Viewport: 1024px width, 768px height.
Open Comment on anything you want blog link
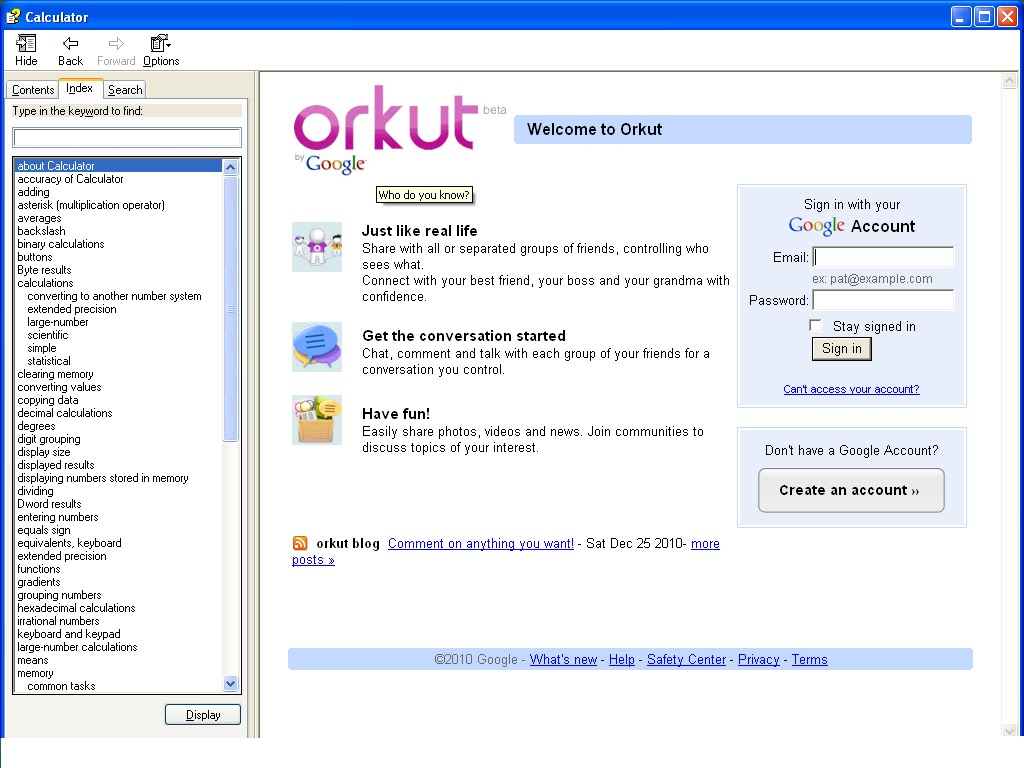point(481,543)
